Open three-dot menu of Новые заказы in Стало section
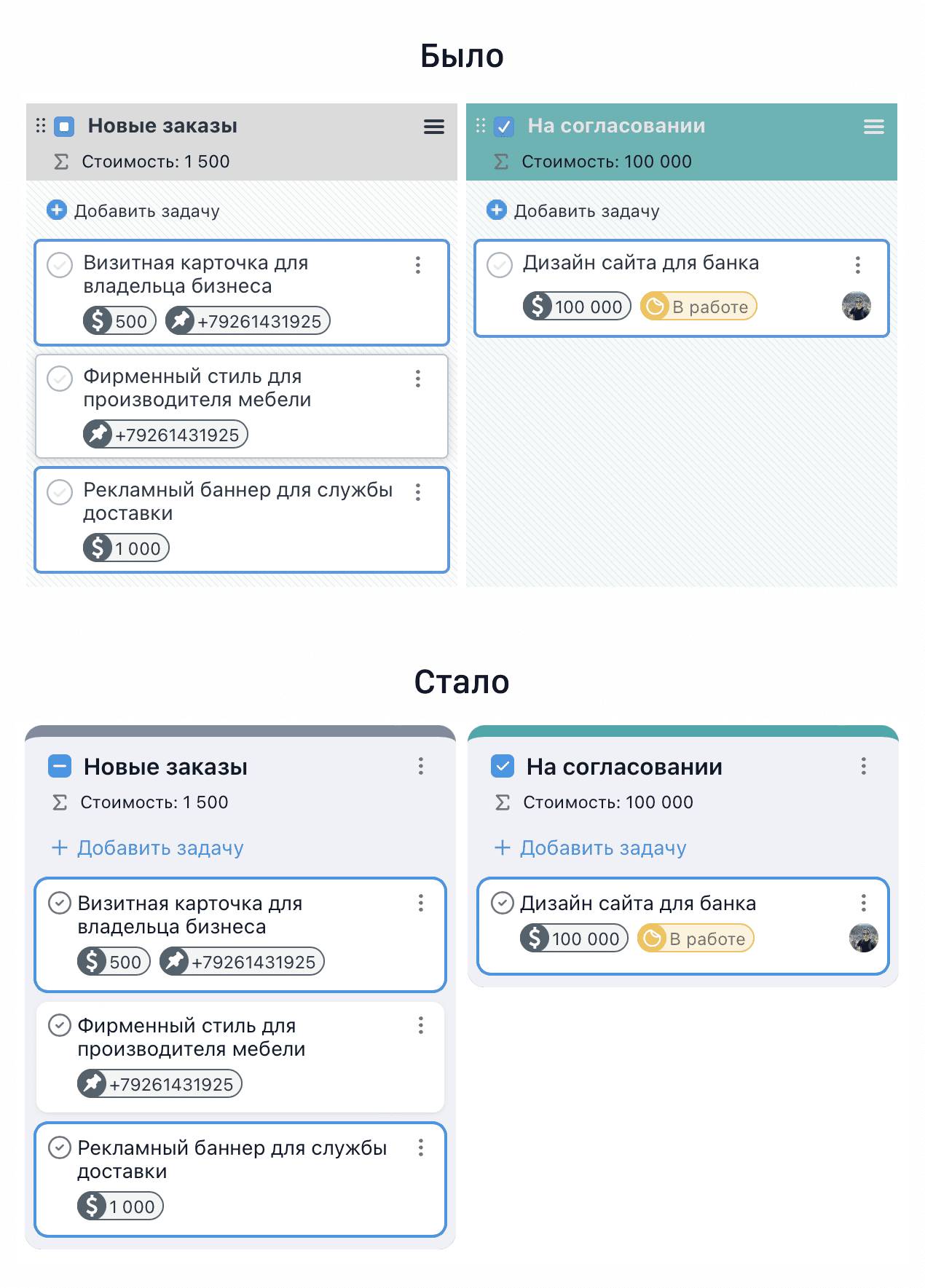This screenshot has height=1288, width=925. 421,766
